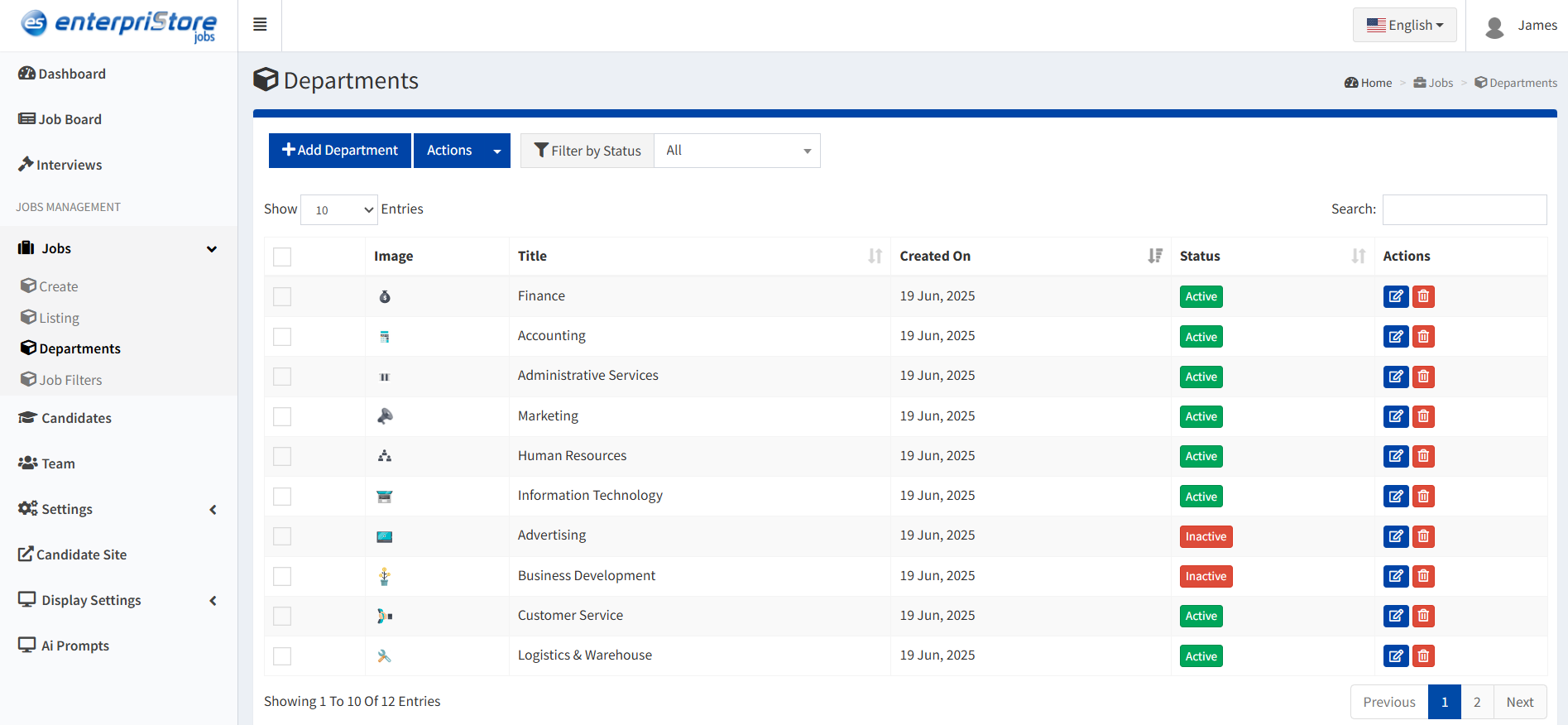
Task: Open the Filter by Status dropdown
Action: [736, 151]
